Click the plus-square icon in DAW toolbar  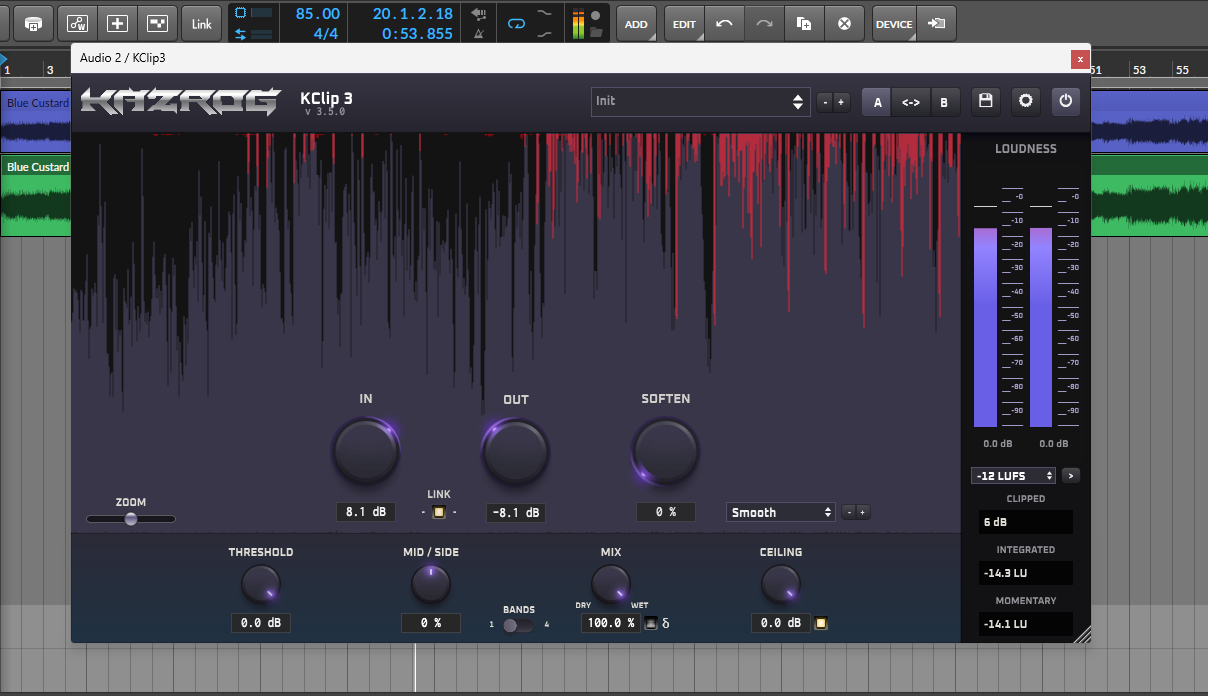[x=118, y=23]
